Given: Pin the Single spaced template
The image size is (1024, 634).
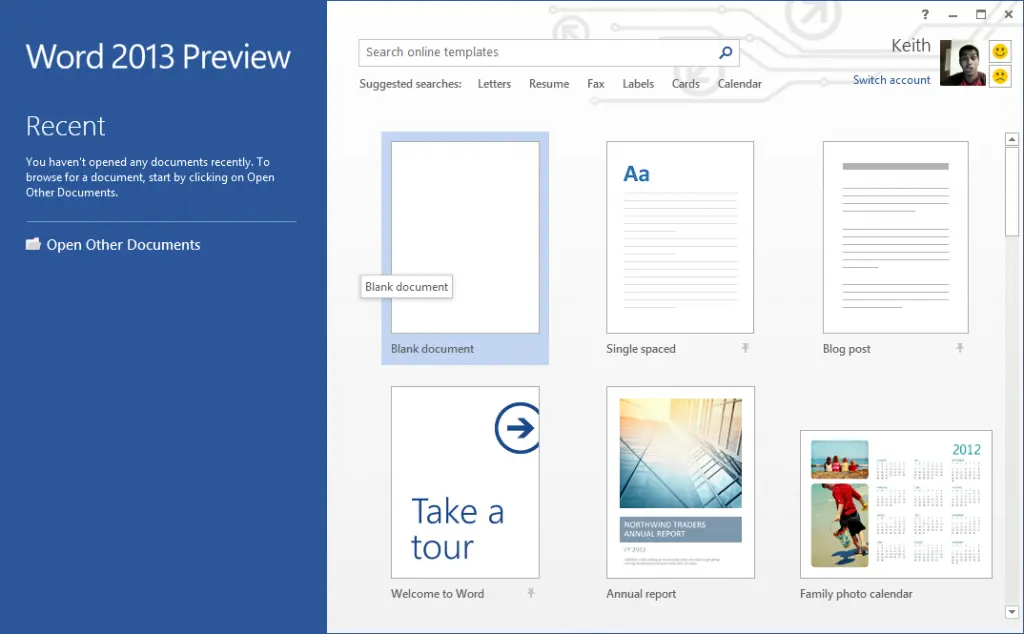Looking at the screenshot, I should (x=745, y=348).
